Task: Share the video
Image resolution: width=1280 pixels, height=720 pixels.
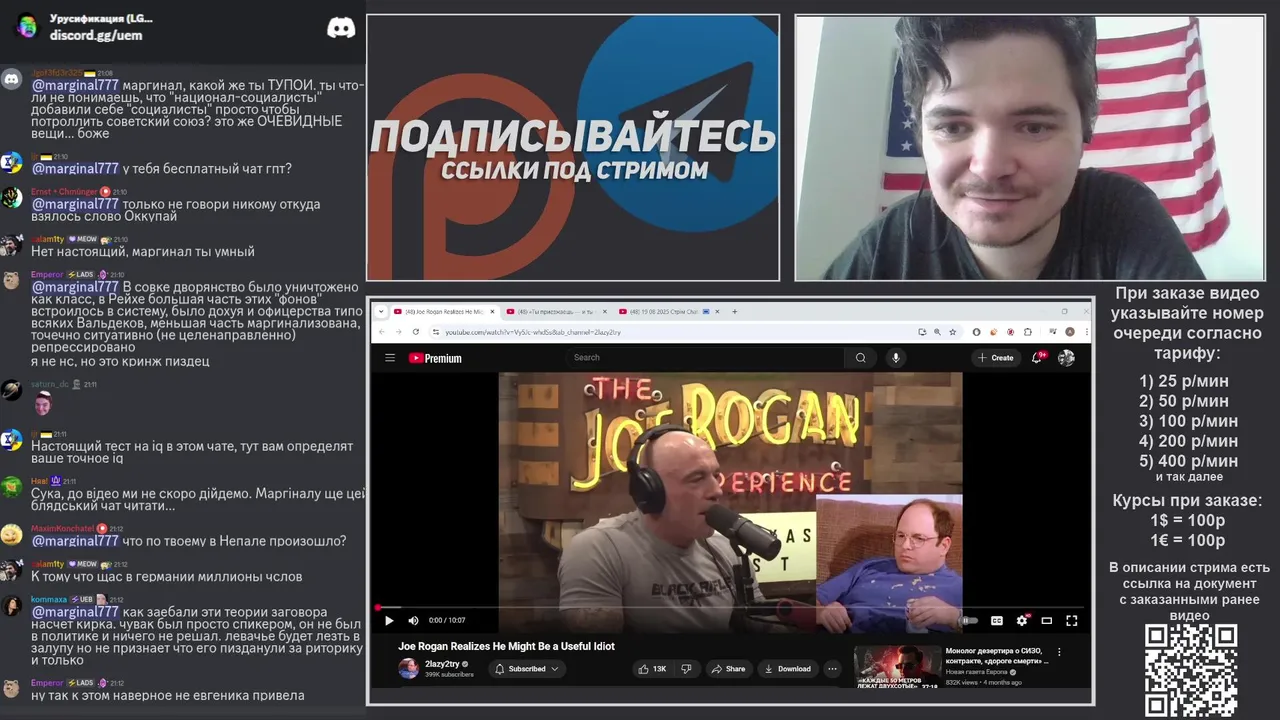Action: point(729,669)
